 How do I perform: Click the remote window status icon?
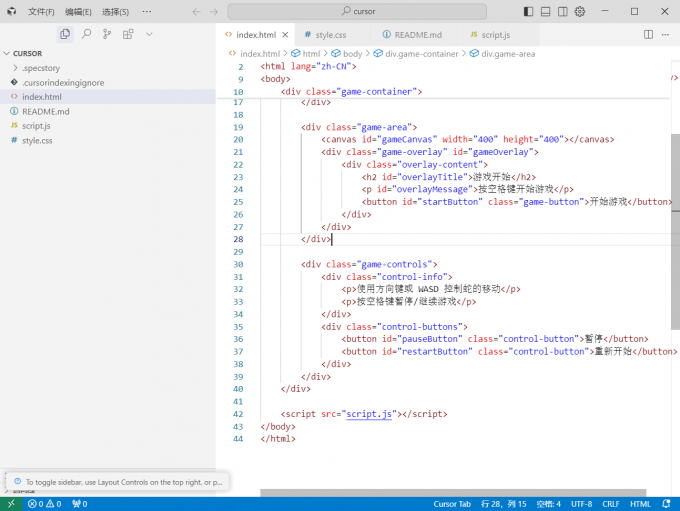coord(11,504)
